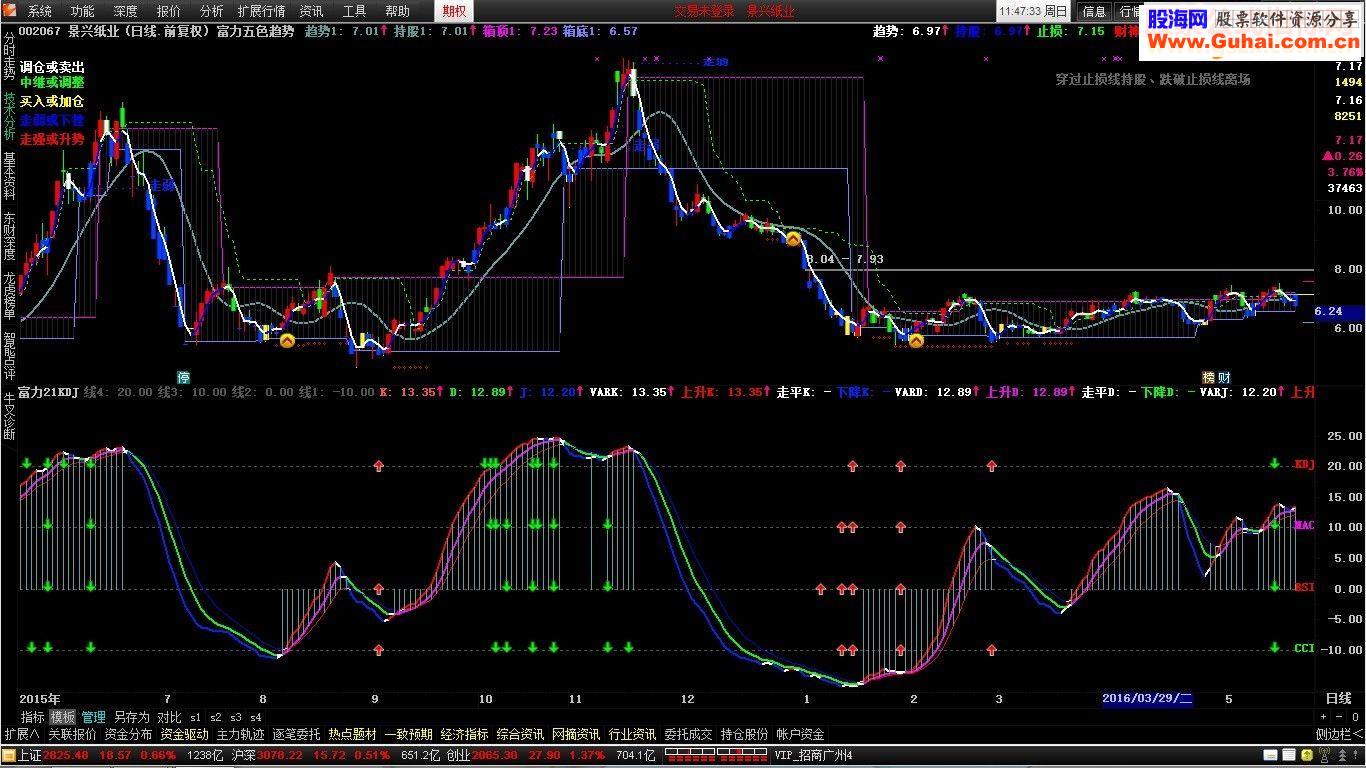This screenshot has width=1366, height=768.
Task: Click the 信息 button at top right
Action: (x=1094, y=11)
